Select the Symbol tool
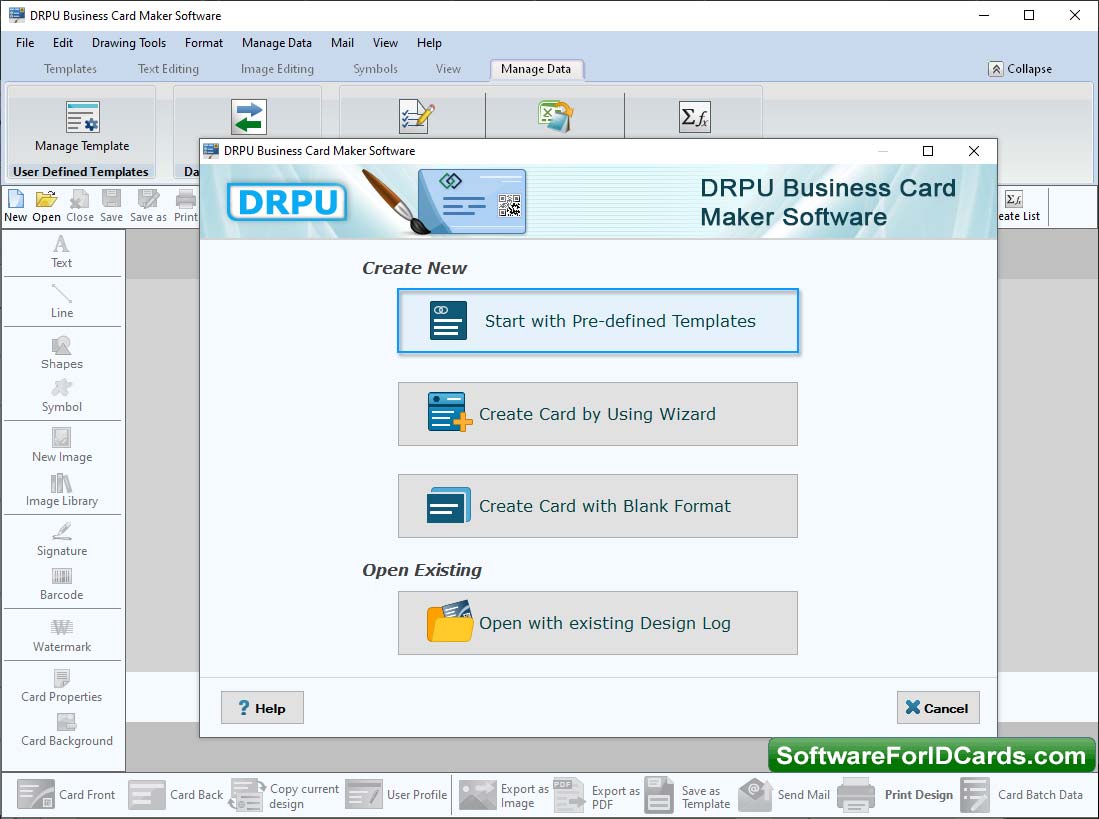Screen dimensions: 1099x819 [62, 397]
